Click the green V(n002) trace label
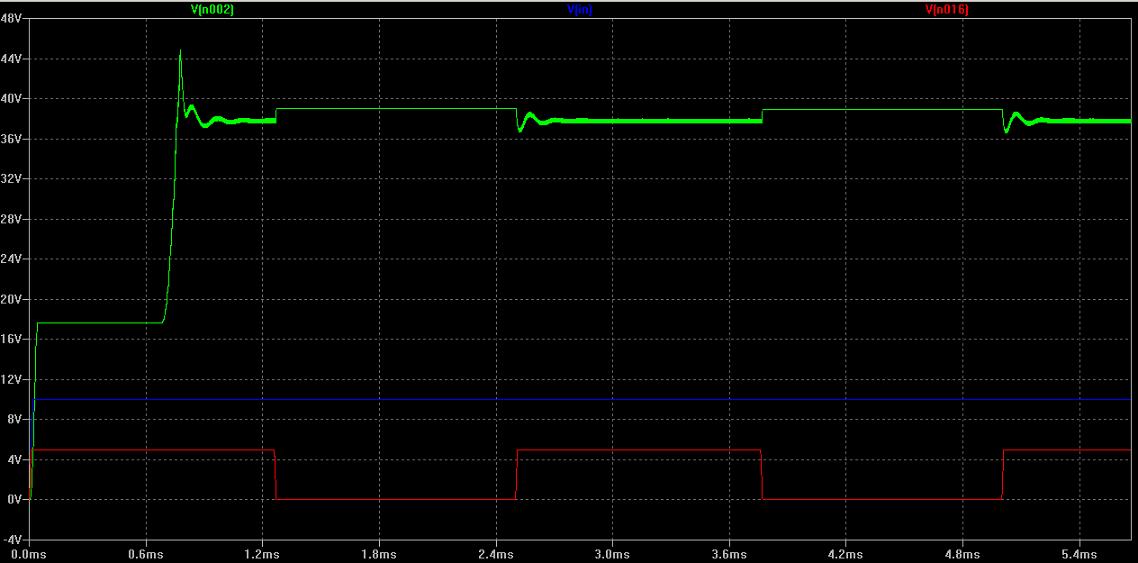This screenshot has height=563, width=1138. click(212, 9)
